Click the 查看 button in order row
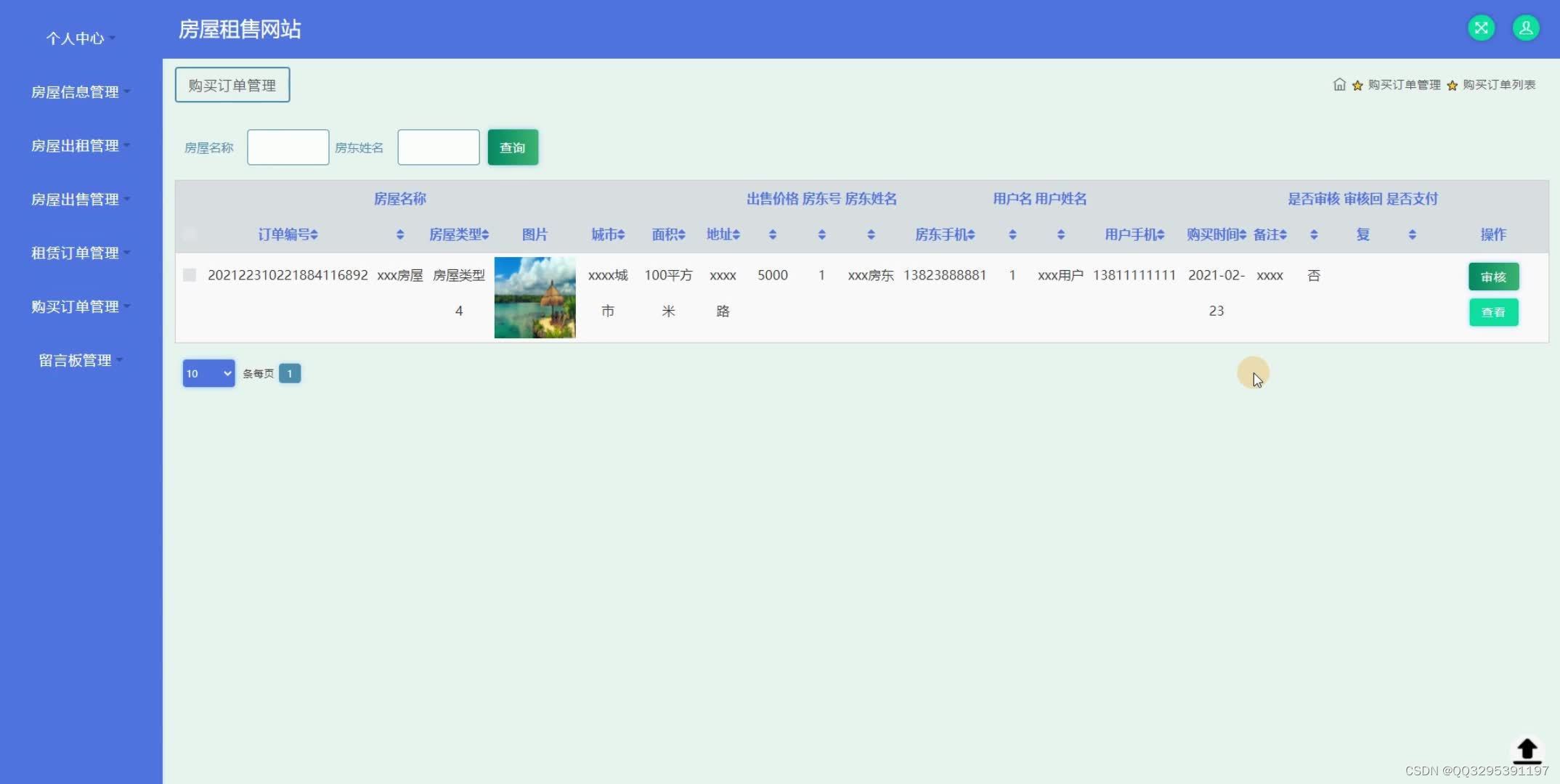The image size is (1560, 784). [1493, 312]
